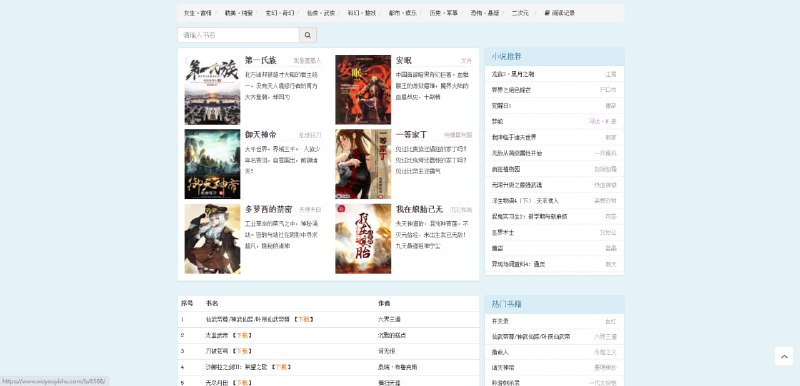This screenshot has width=800, height=386.
Task: Open the 二次元 category
Action: coord(520,13)
